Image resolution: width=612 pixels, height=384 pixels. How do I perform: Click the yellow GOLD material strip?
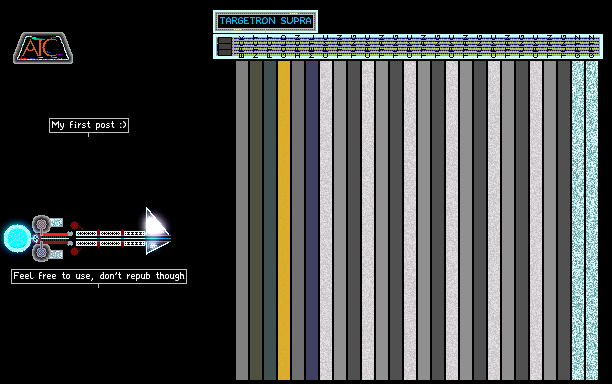(x=284, y=220)
